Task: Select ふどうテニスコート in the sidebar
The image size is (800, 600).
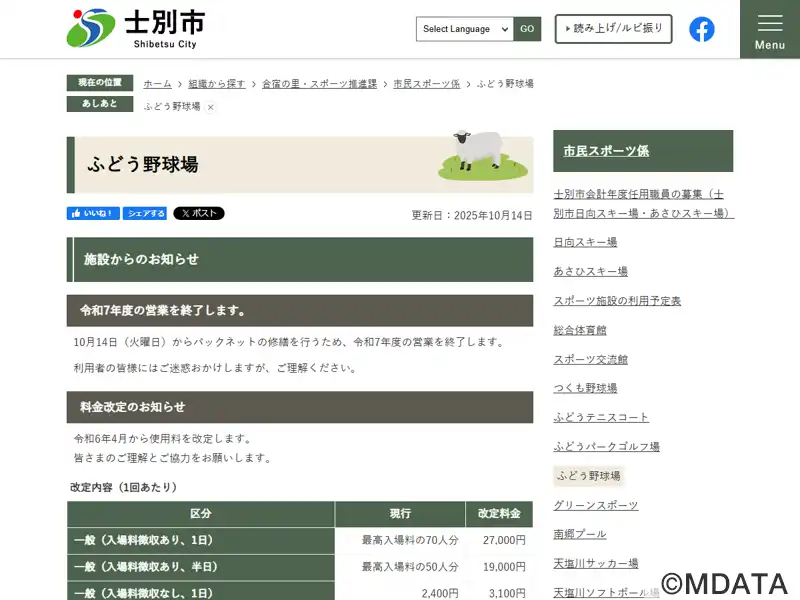Action: pos(601,417)
